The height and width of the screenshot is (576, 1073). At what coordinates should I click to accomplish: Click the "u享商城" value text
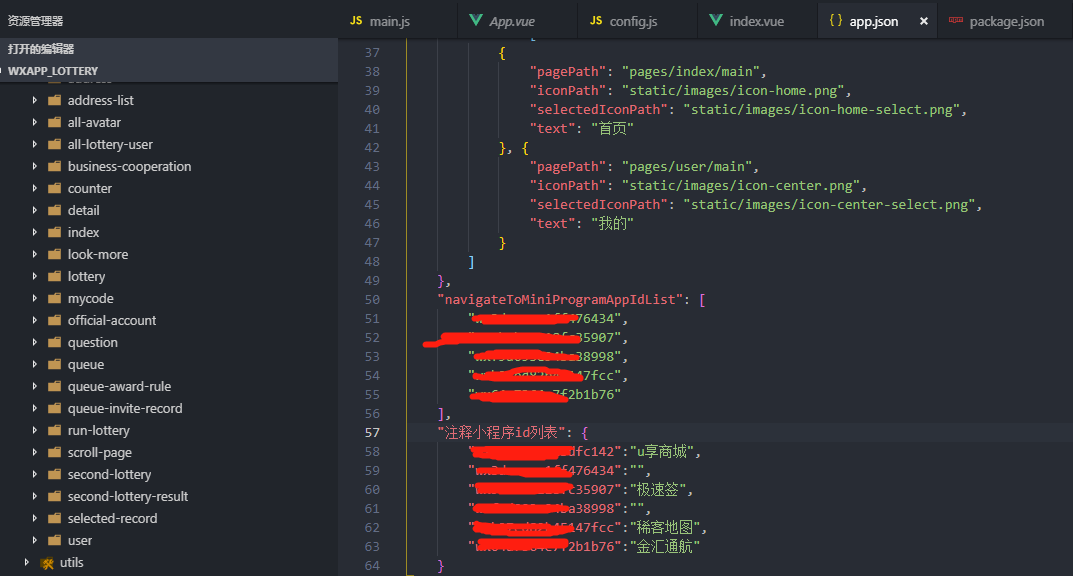pyautogui.click(x=662, y=451)
